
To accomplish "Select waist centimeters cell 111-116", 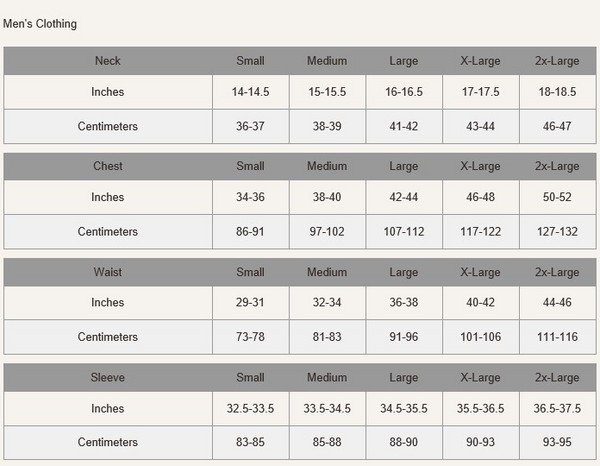I will tap(557, 337).
